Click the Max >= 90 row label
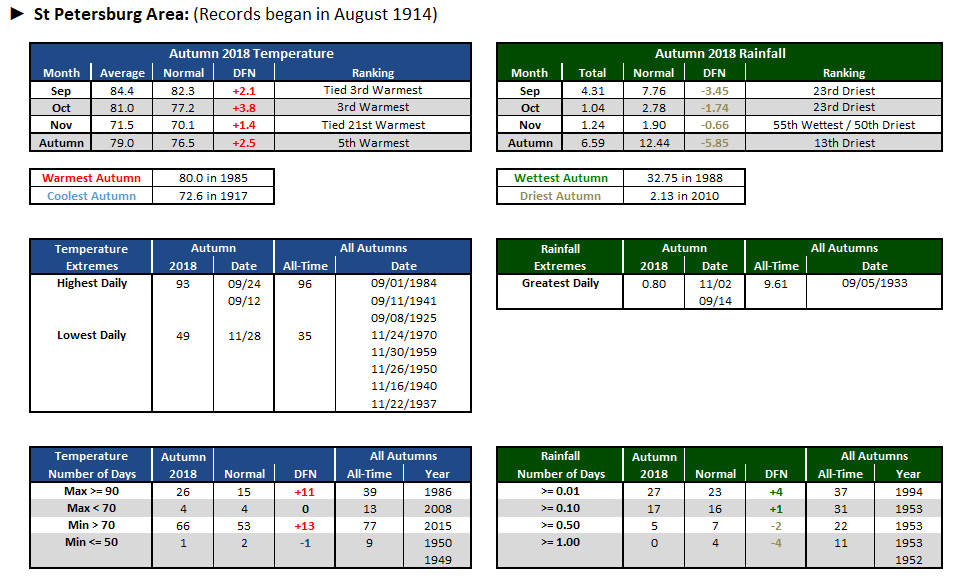This screenshot has width=969, height=586. tap(91, 491)
